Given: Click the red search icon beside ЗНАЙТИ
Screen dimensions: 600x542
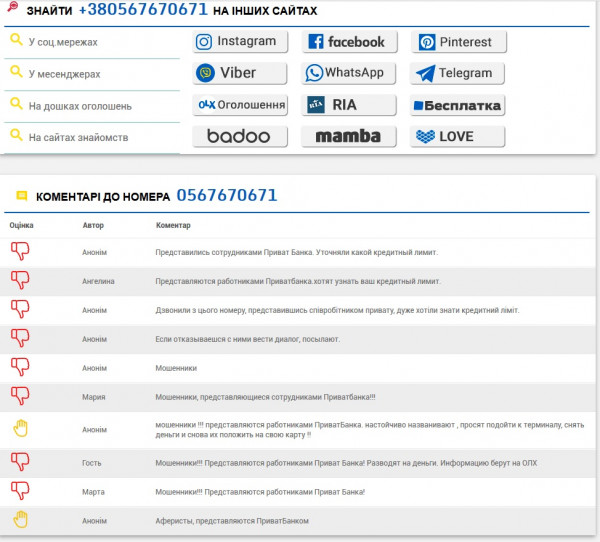Looking at the screenshot, I should coord(13,7).
